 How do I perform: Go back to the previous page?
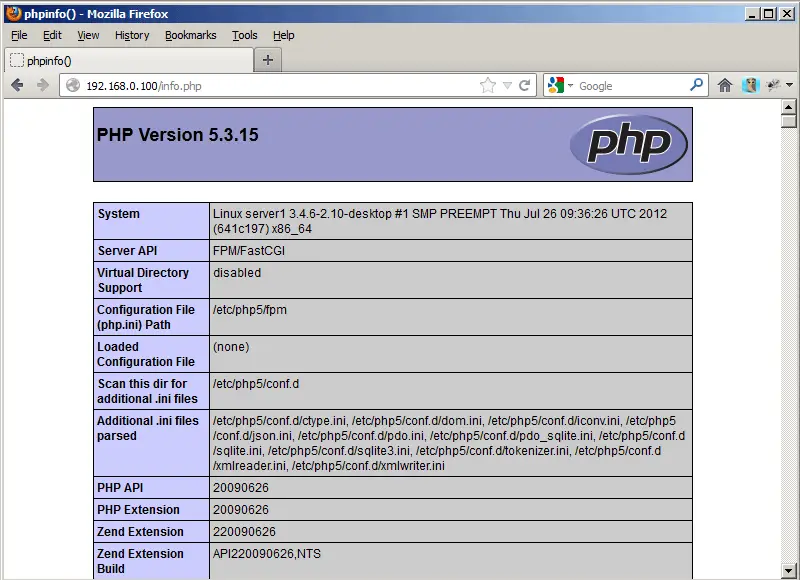17,85
